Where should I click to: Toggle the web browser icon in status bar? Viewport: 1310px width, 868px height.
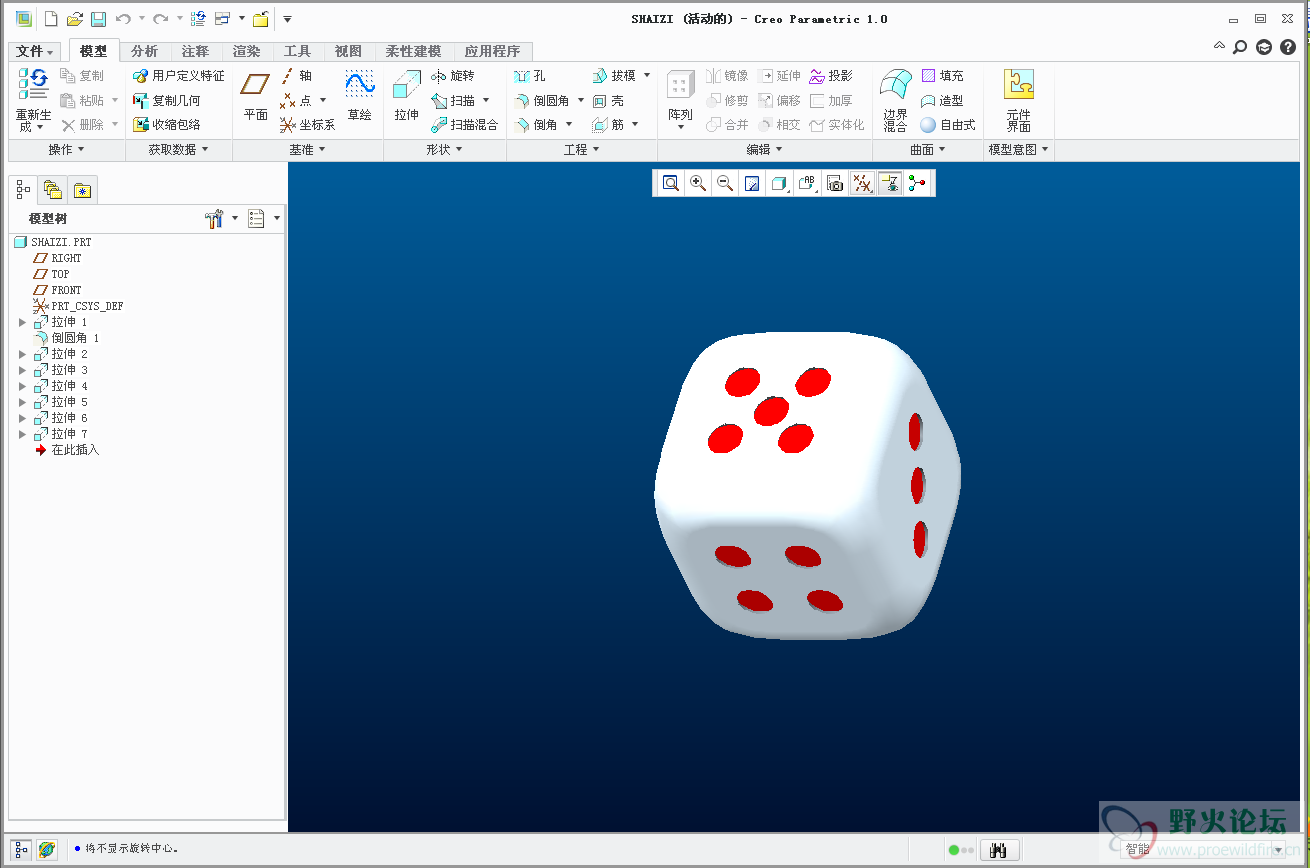[x=47, y=850]
